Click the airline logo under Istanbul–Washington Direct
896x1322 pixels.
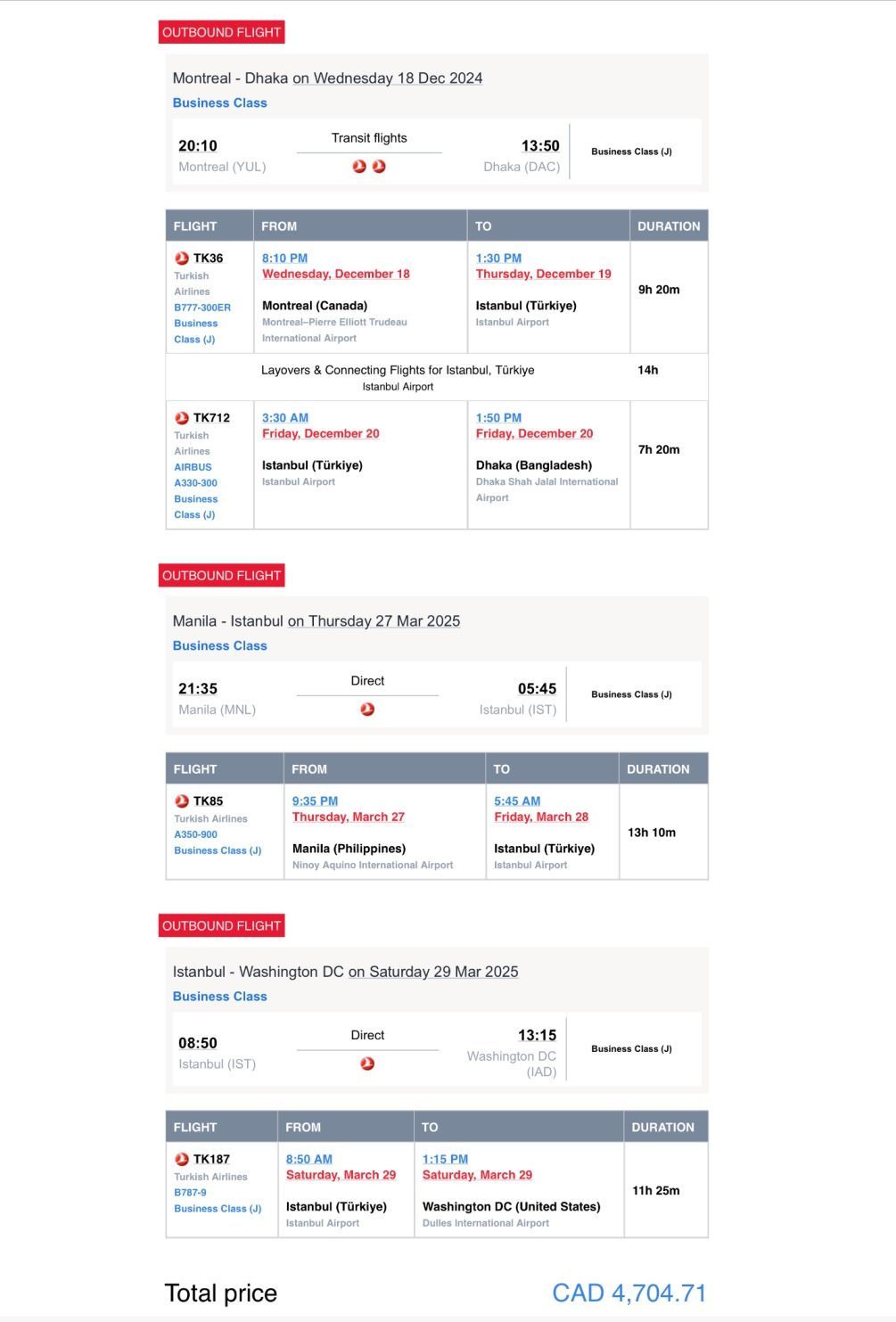367,1063
